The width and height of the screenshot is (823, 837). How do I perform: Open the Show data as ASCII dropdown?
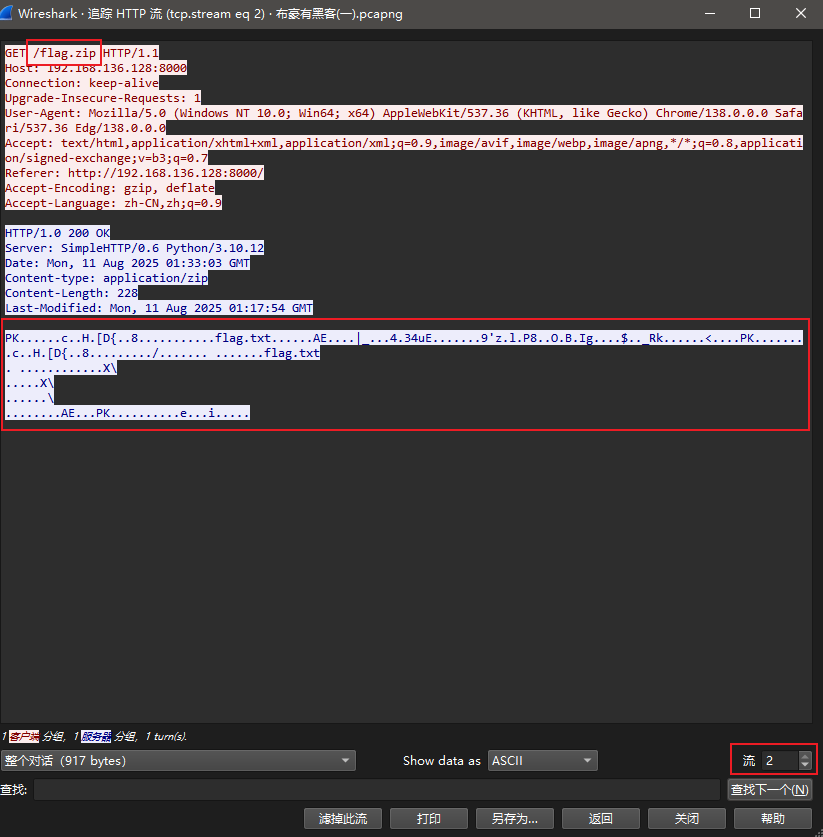point(543,761)
